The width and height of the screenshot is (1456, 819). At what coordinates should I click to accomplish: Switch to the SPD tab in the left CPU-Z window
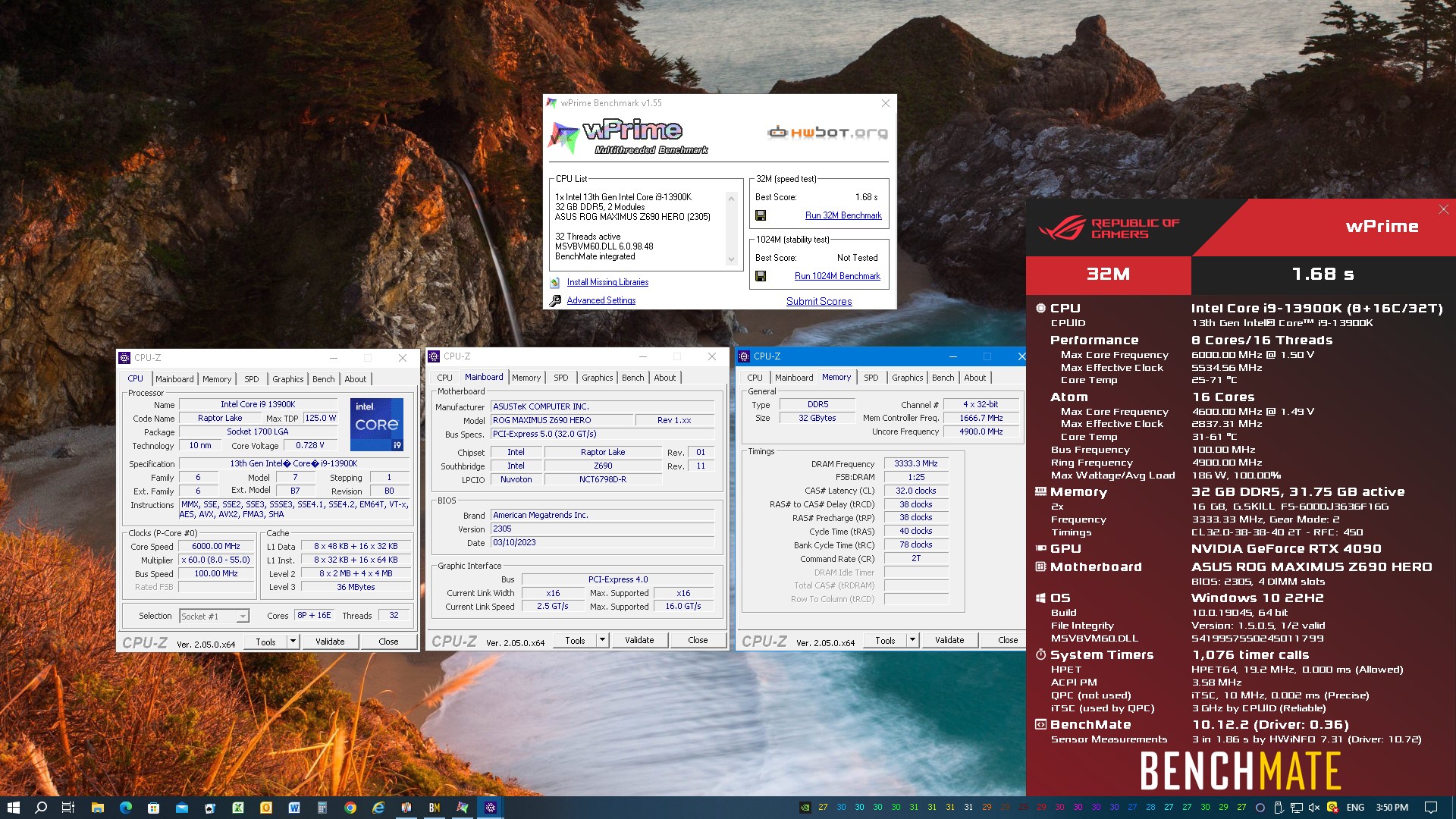point(252,379)
